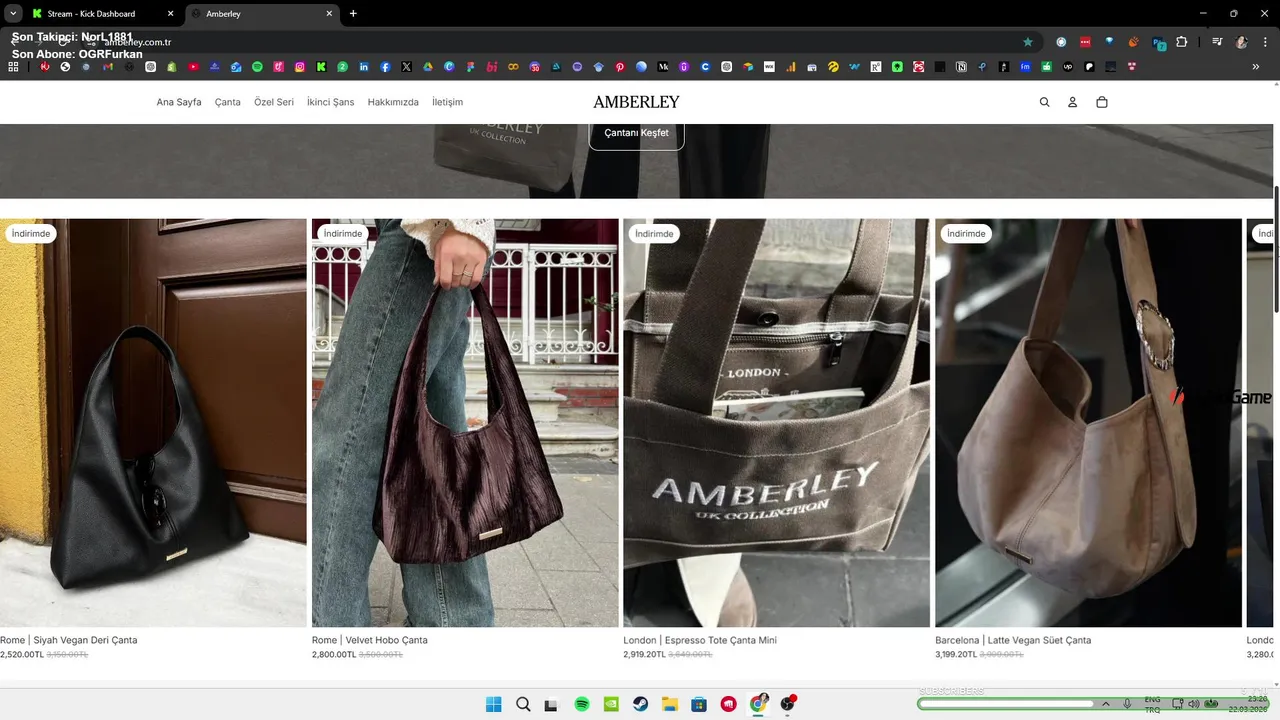The image size is (1280, 720).
Task: Open the Pinterest bookmark icon
Action: click(620, 67)
